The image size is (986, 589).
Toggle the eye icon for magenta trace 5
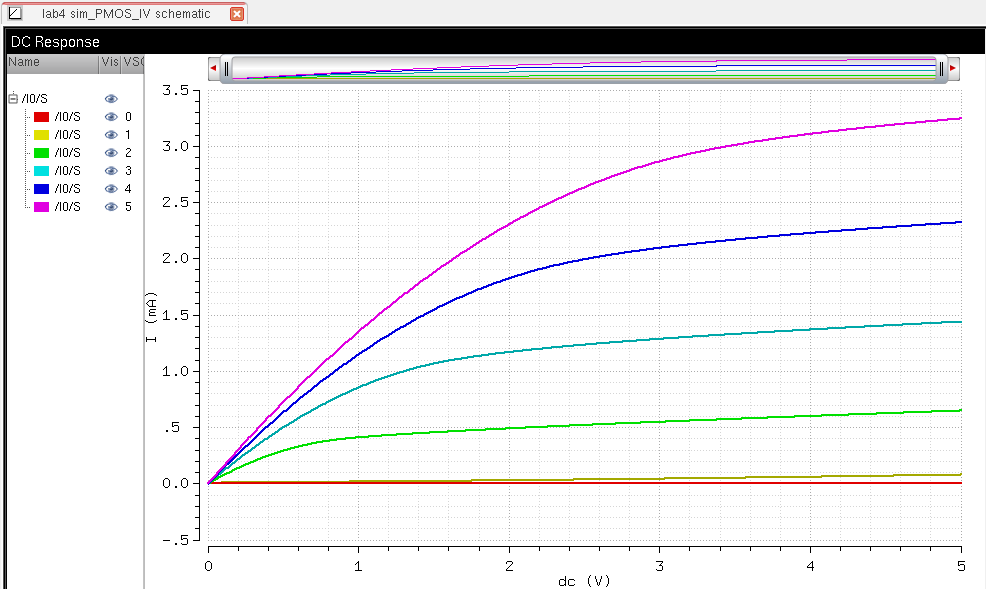pyautogui.click(x=111, y=207)
